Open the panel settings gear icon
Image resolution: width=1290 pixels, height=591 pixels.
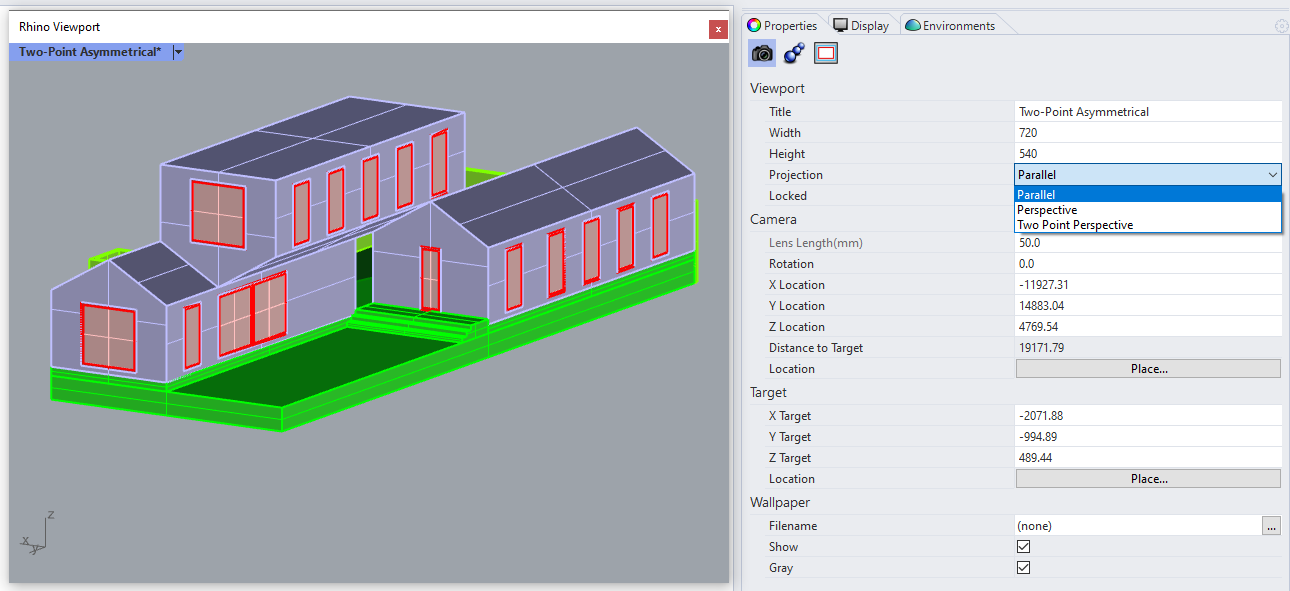[x=1281, y=26]
